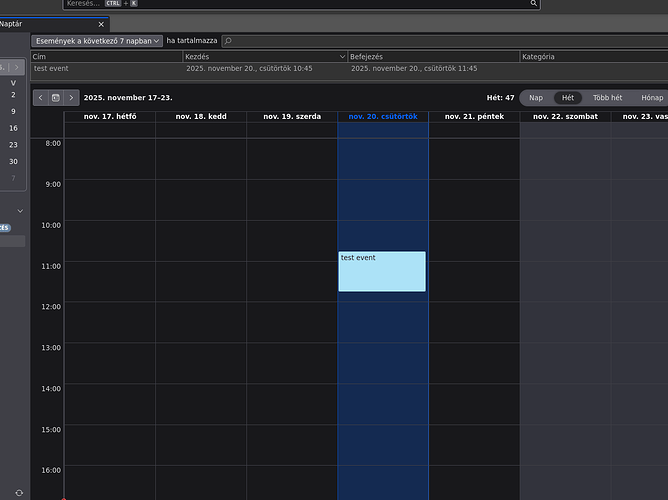Image resolution: width=668 pixels, height=500 pixels.
Task: Collapse the sidebar section with the chevron
Action: 21,210
